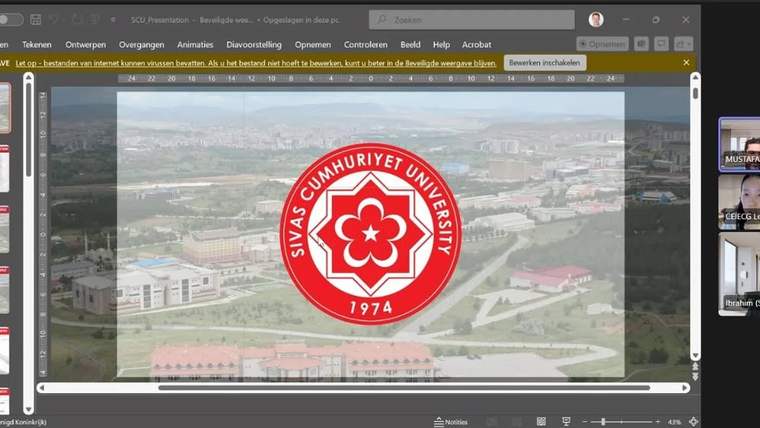Click the protected view warning message link
The width and height of the screenshot is (760, 428).
click(255, 63)
